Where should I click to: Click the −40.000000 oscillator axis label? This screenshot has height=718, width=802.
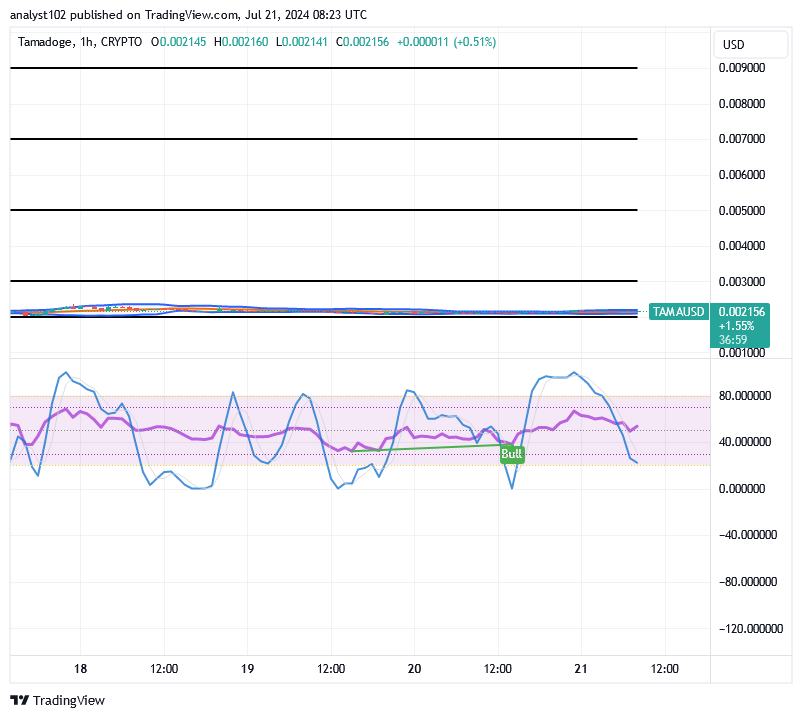[x=748, y=535]
